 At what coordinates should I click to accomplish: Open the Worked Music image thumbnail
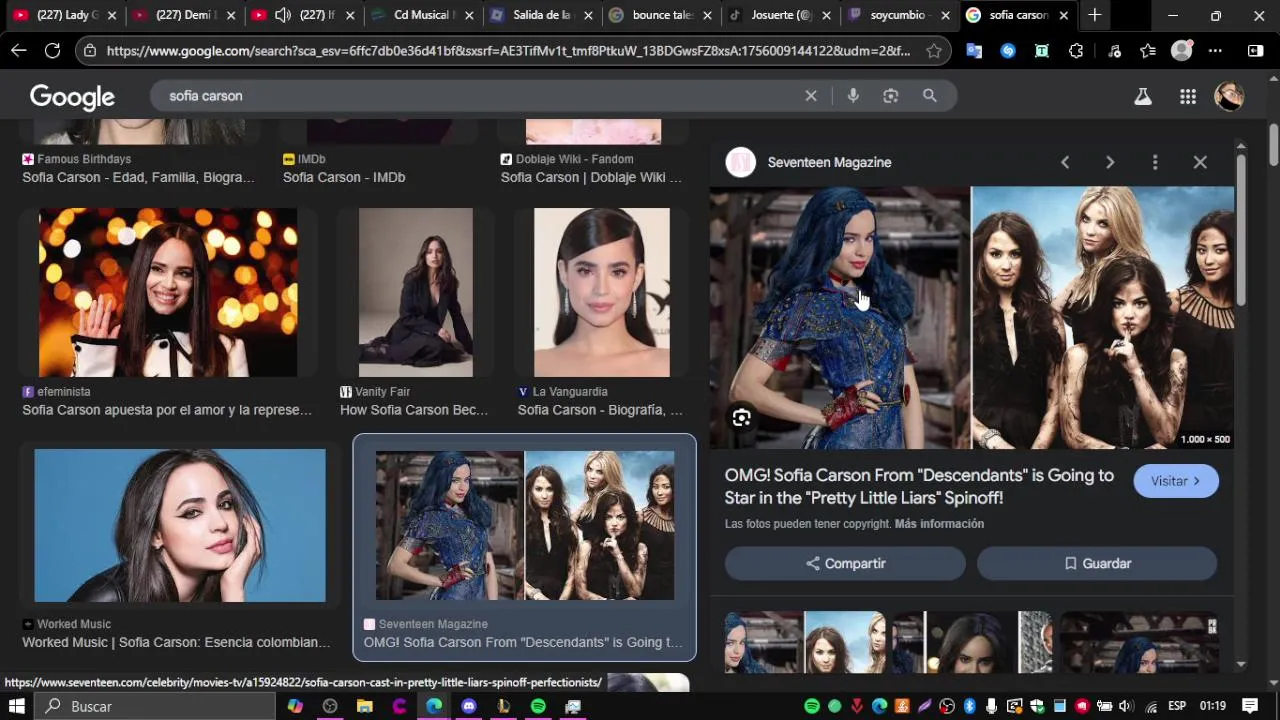180,525
